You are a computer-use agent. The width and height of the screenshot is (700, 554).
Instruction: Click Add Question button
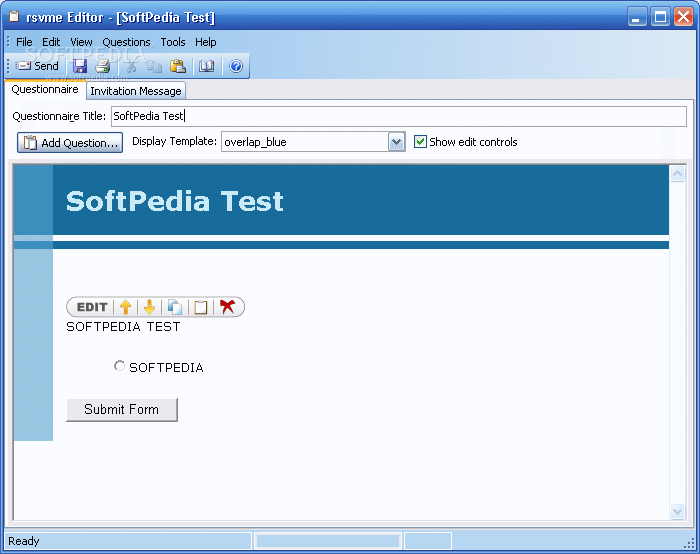click(x=70, y=142)
